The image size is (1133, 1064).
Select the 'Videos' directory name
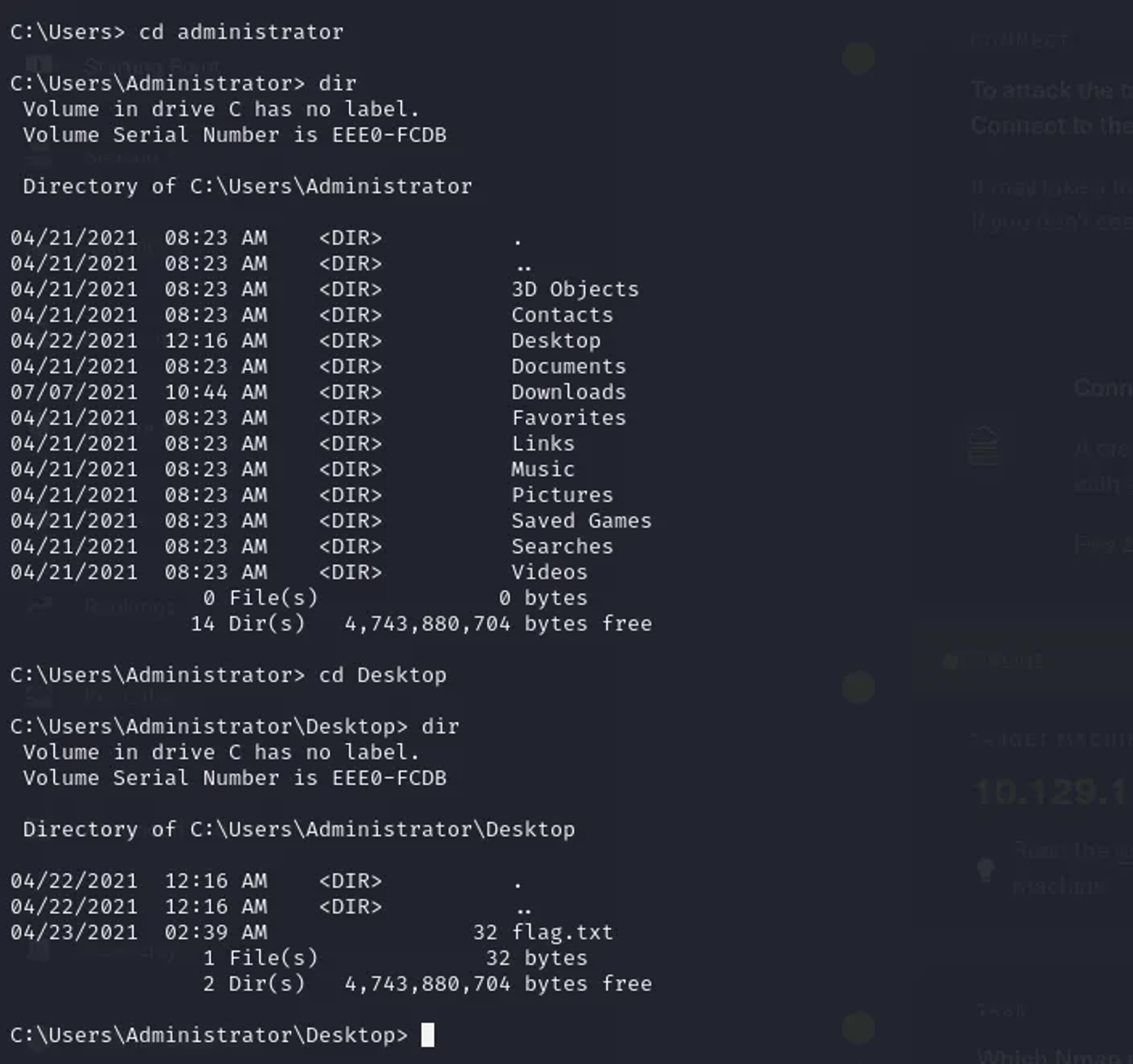click(x=550, y=572)
